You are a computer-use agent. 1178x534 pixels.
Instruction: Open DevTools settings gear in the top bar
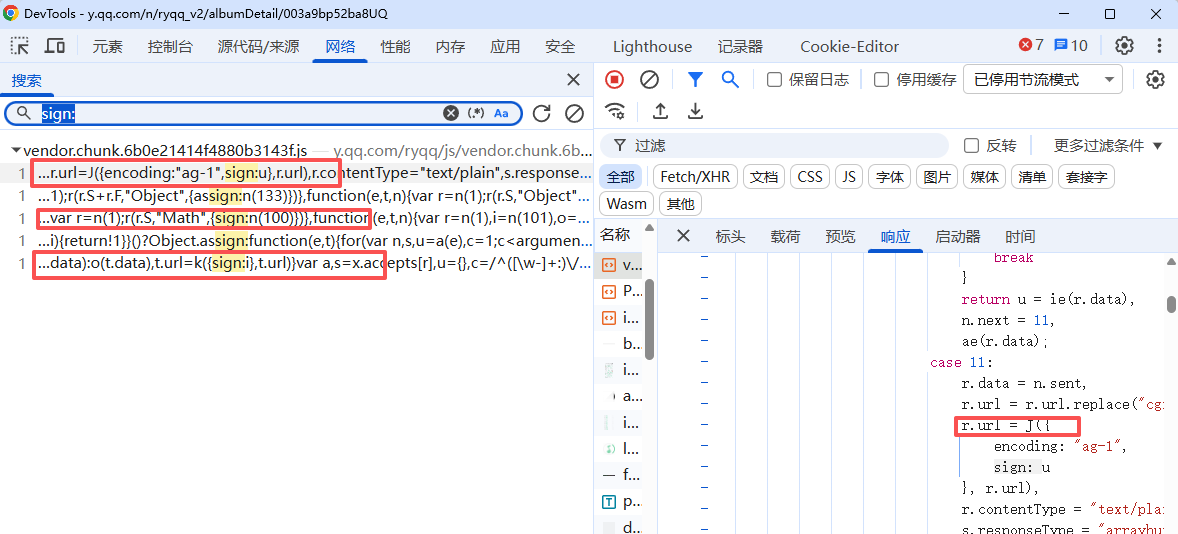tap(1124, 46)
